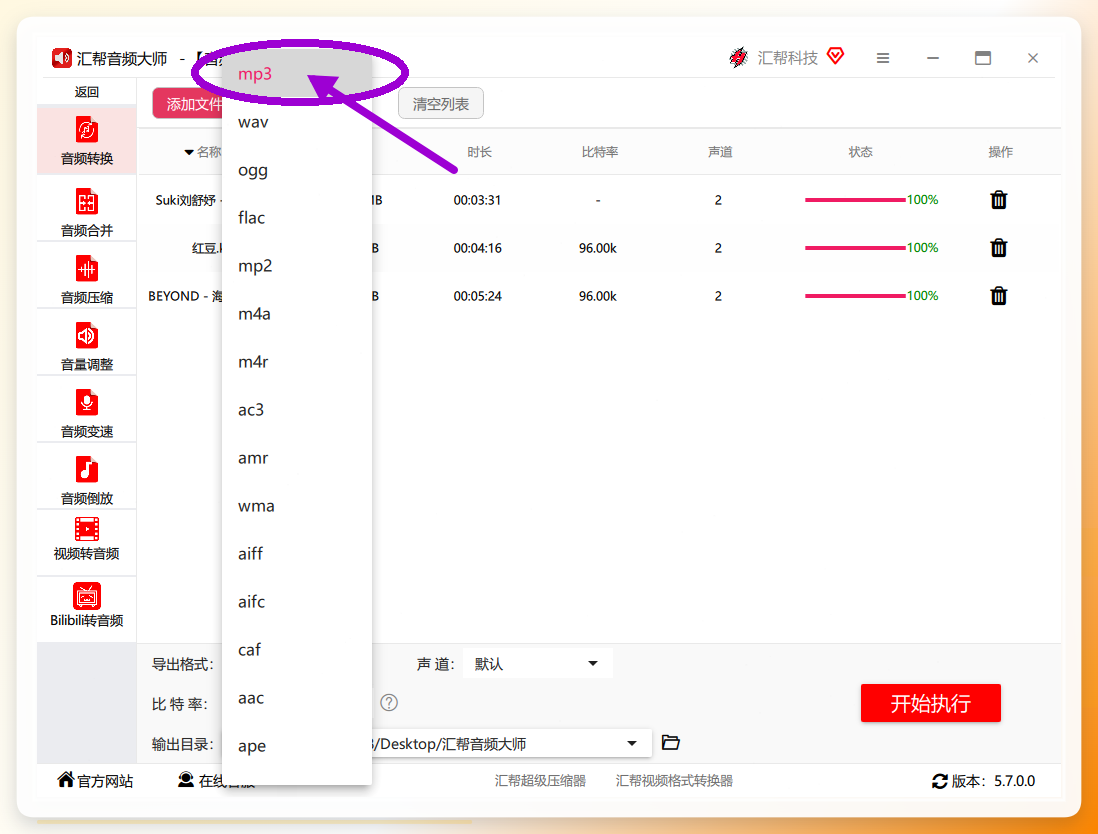
Task: Open the 音频转换 audio conversion tool
Action: click(87, 141)
